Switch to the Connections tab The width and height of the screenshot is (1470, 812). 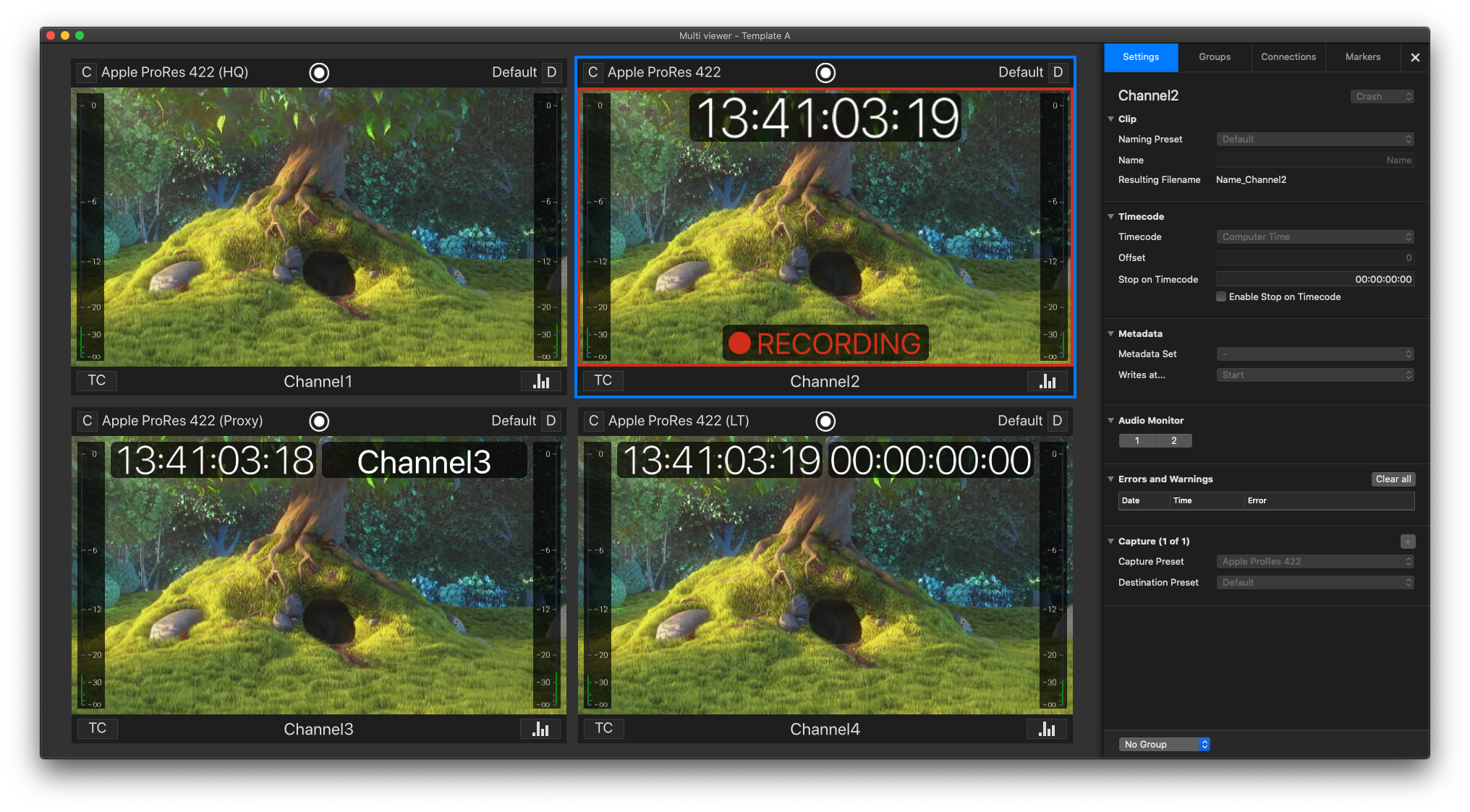1288,57
